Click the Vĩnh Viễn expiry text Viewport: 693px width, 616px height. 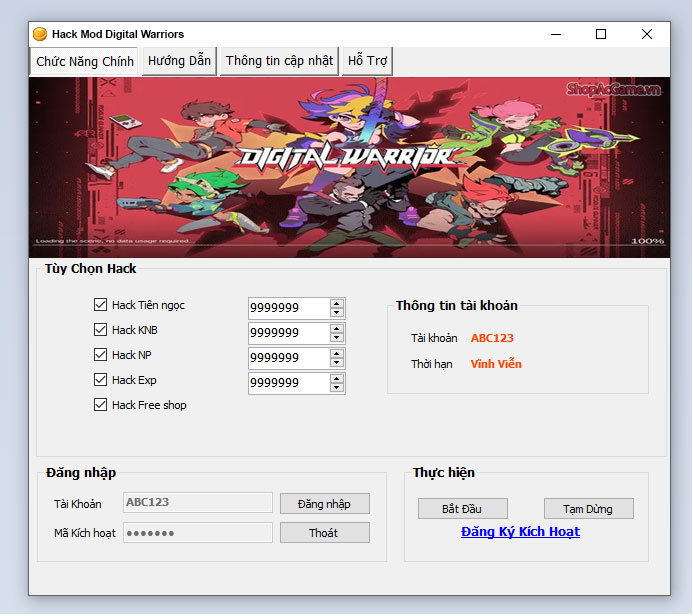[x=496, y=364]
